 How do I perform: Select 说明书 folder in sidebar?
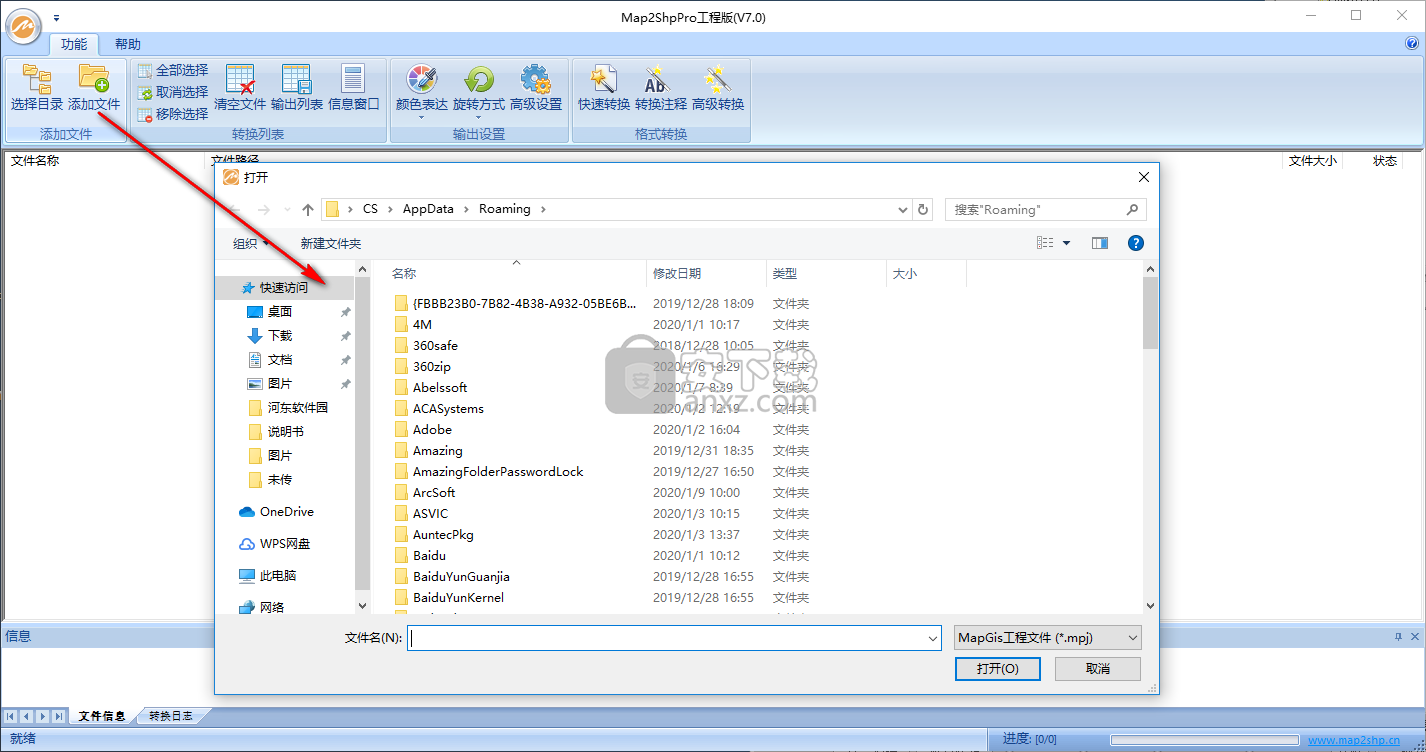point(285,431)
